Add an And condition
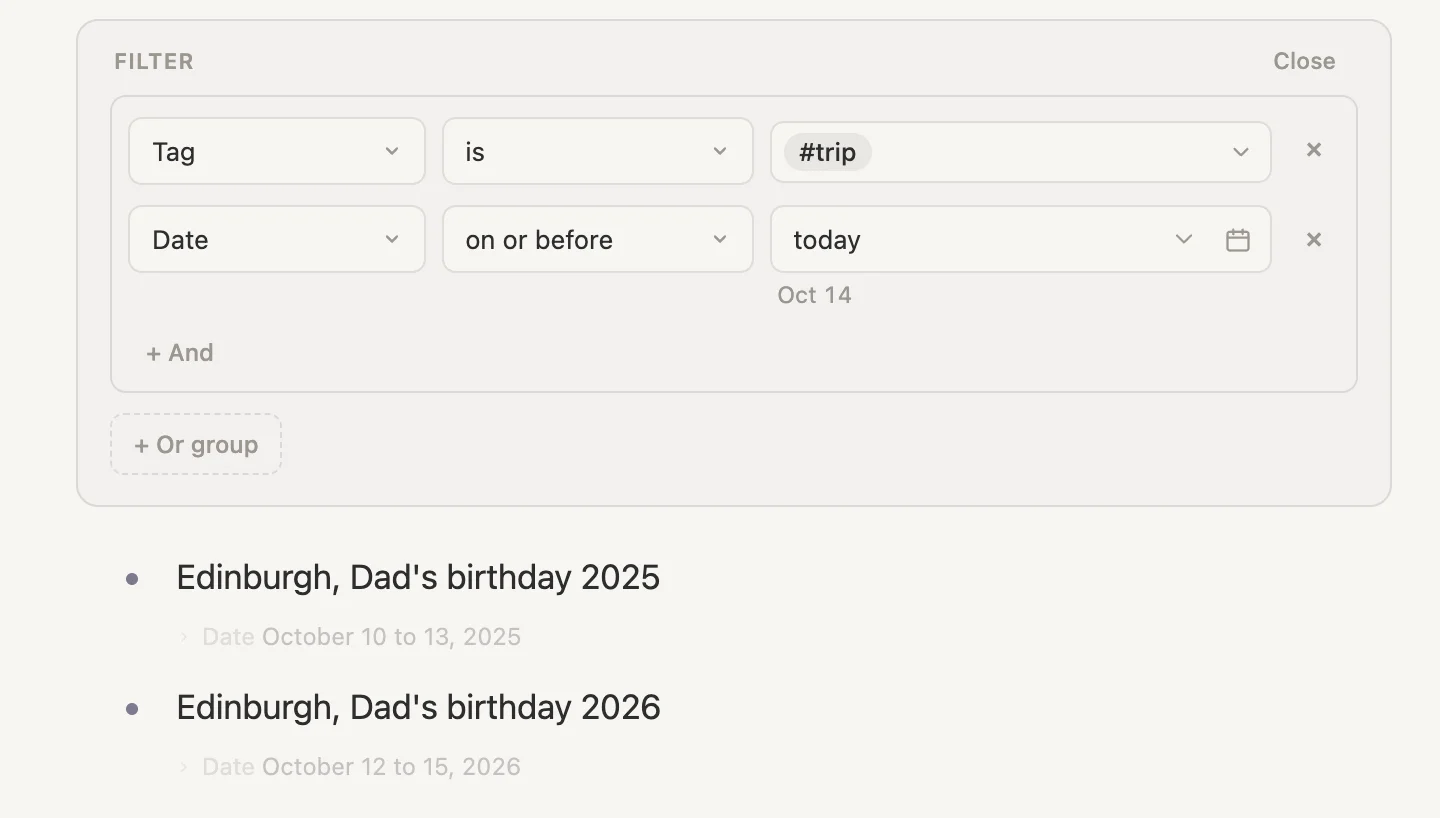1440x818 pixels. pyautogui.click(x=180, y=353)
